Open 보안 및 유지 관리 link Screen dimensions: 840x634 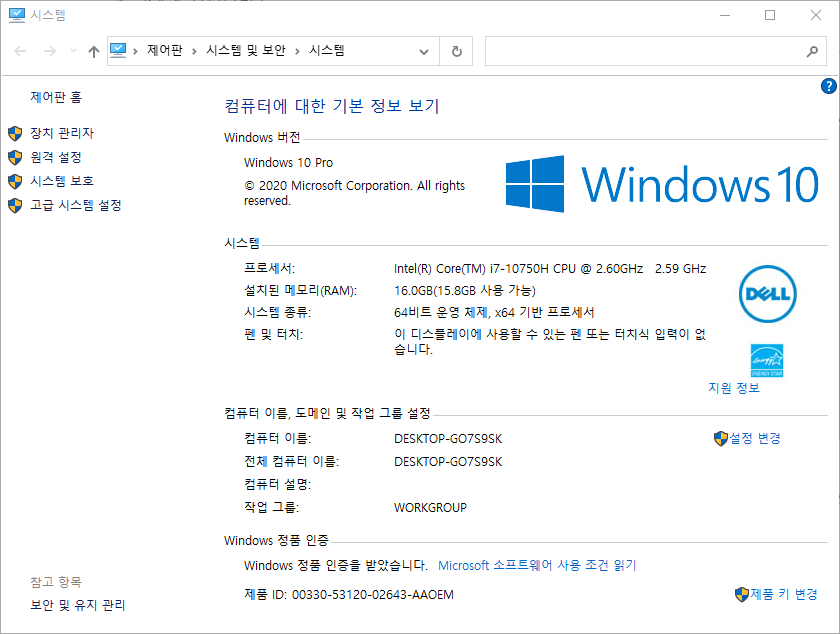(x=77, y=605)
